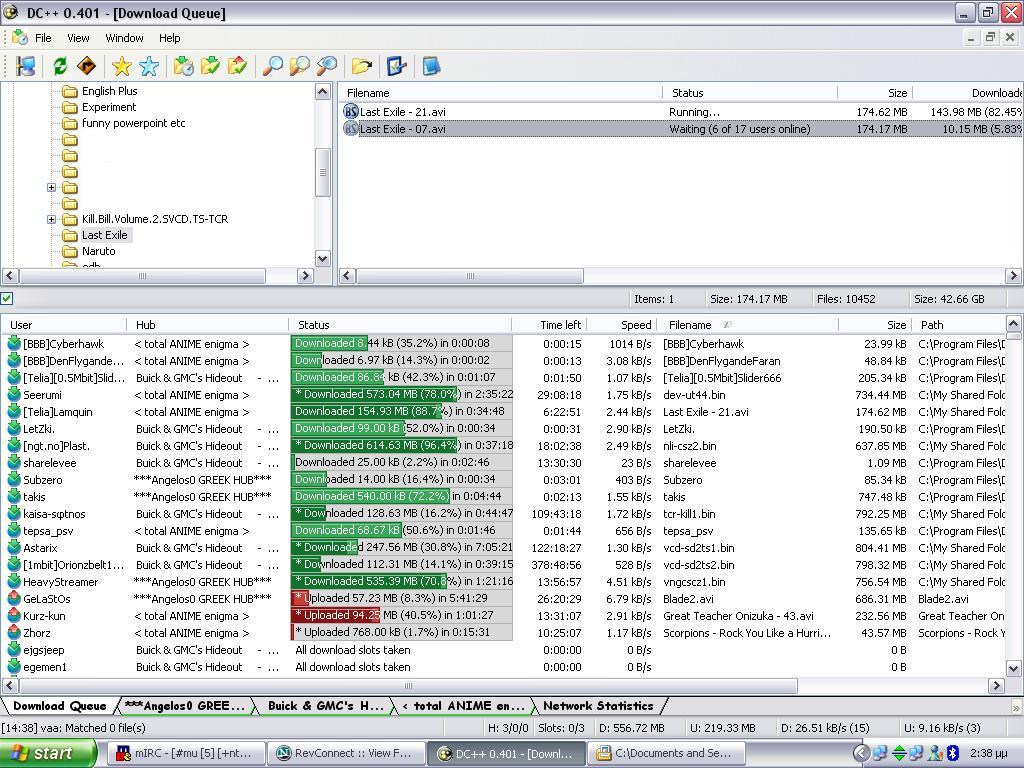Click the download icon beside user Seerumi
The width and height of the screenshot is (1024, 768).
(x=14, y=394)
